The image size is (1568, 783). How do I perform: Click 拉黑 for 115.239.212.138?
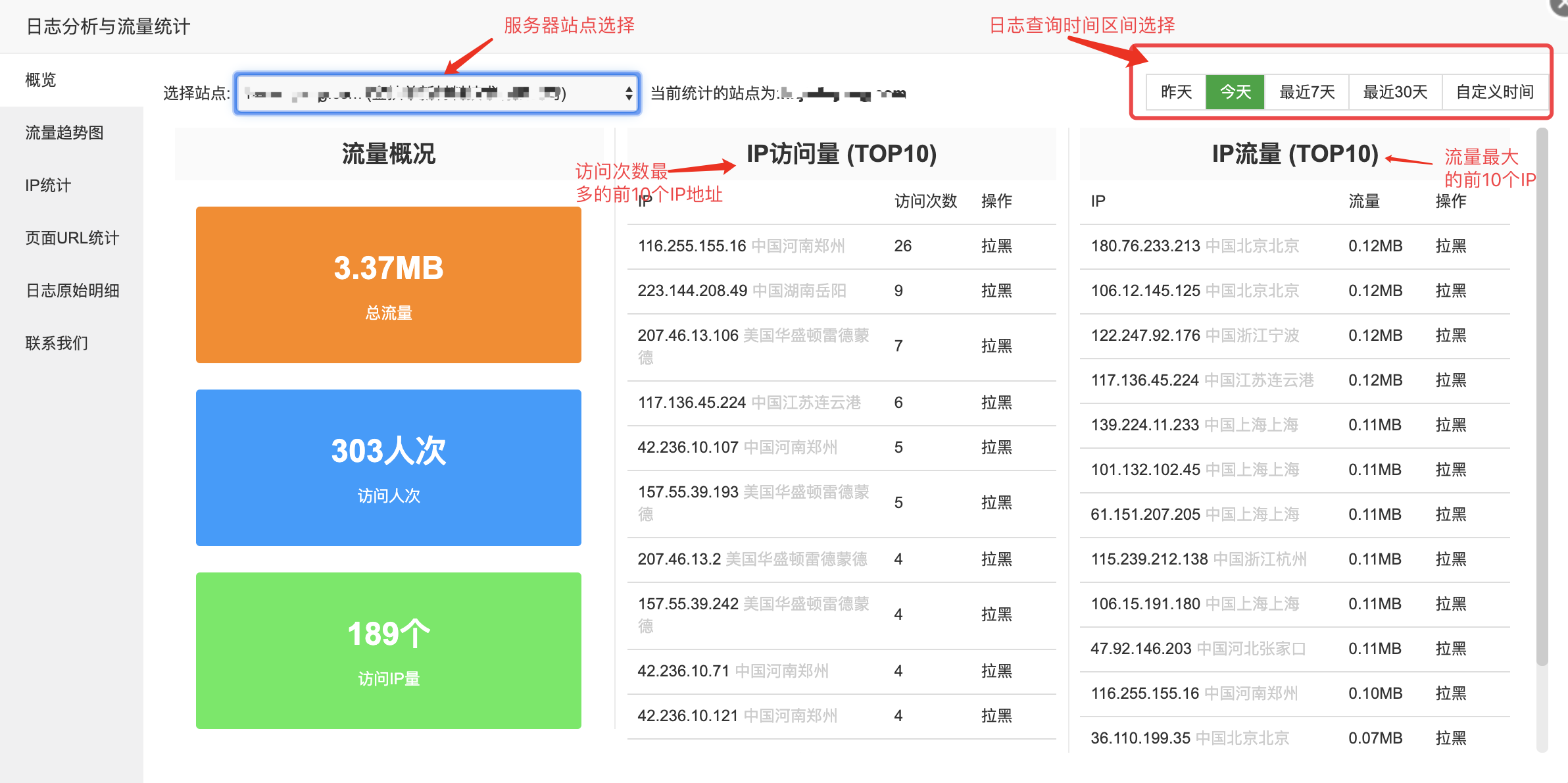click(x=1451, y=559)
